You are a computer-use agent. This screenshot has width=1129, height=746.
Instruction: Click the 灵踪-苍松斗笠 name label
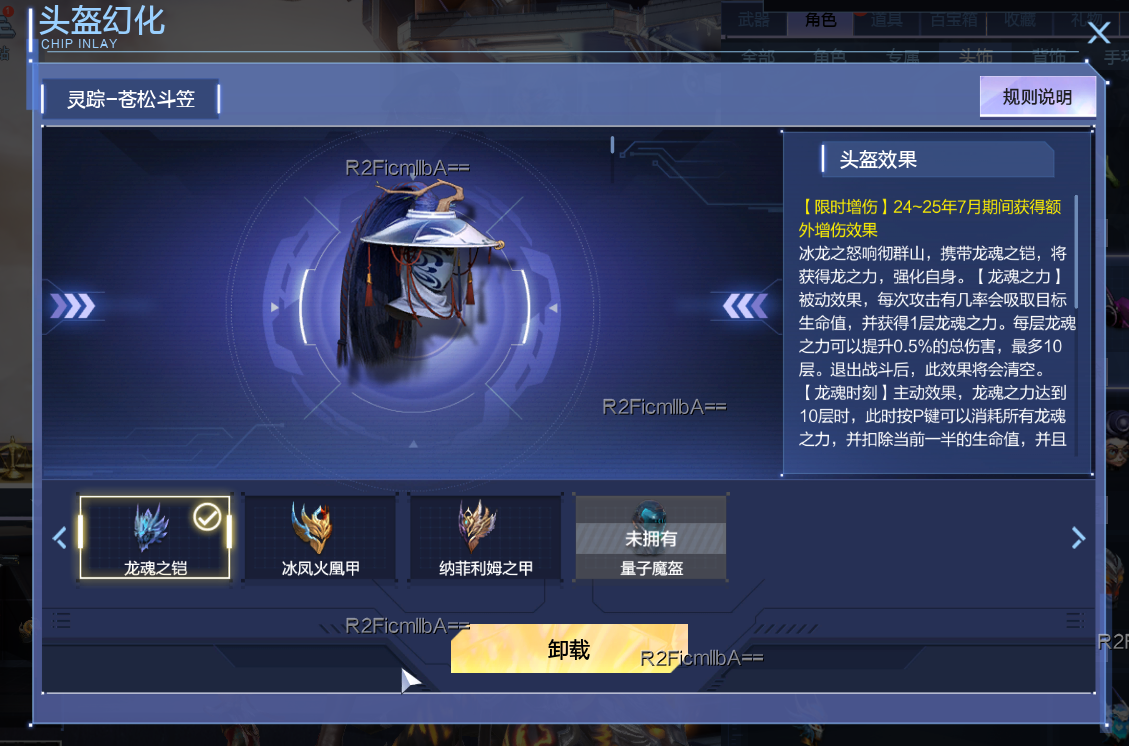[x=130, y=99]
